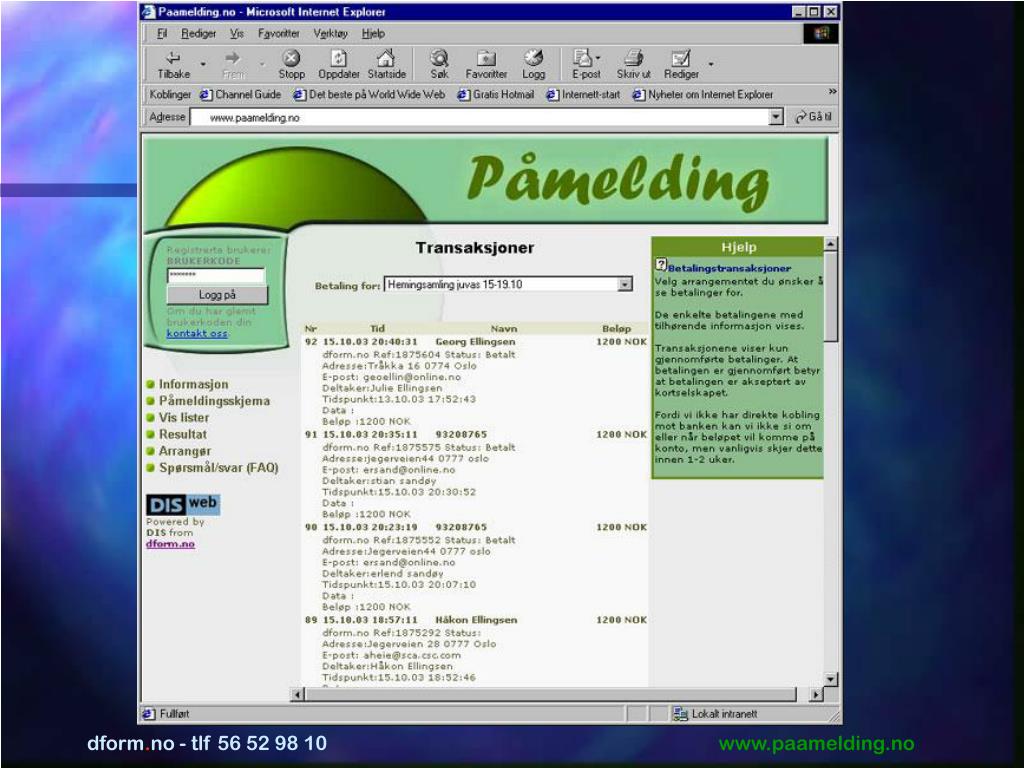Click the Lokalt intranett zone icon
Viewport: 1024px width, 768px height.
(681, 714)
